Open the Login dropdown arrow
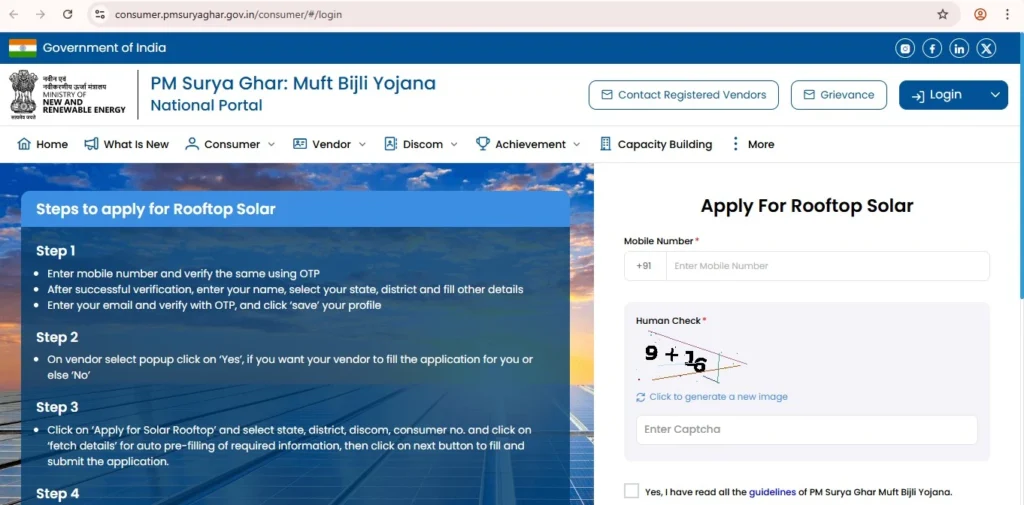The width and height of the screenshot is (1024, 505). tap(995, 95)
